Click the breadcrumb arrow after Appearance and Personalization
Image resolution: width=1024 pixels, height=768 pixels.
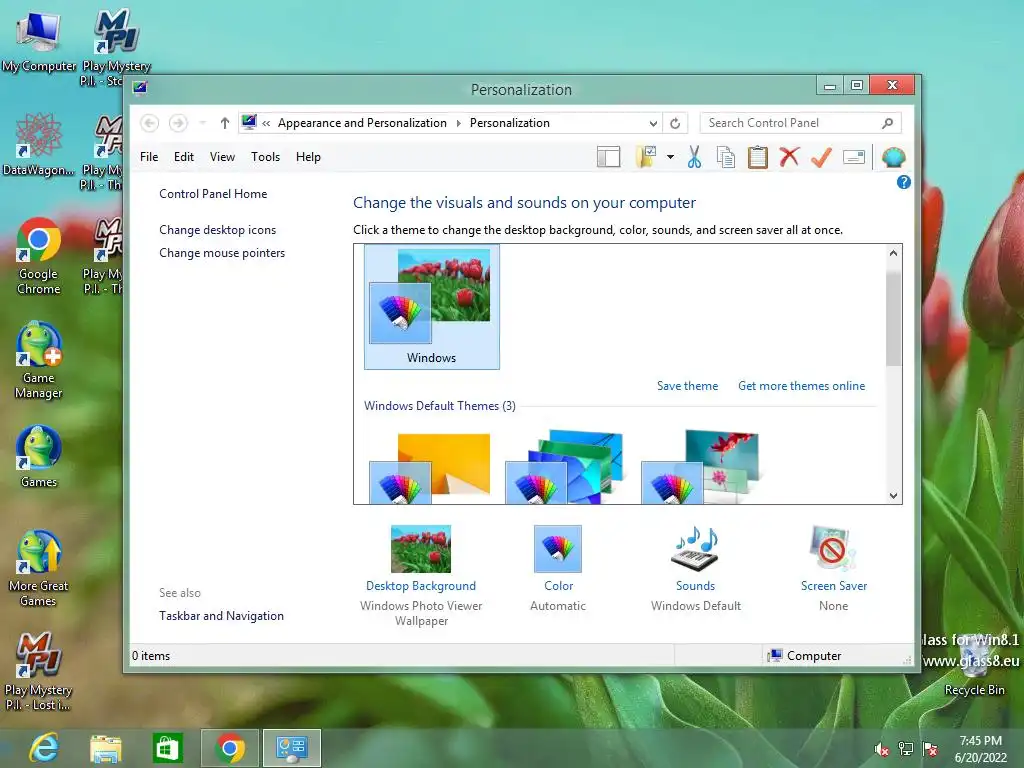[x=458, y=123]
